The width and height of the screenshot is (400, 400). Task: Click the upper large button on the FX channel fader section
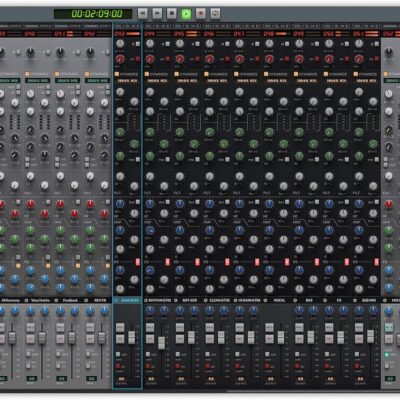click(x=329, y=327)
